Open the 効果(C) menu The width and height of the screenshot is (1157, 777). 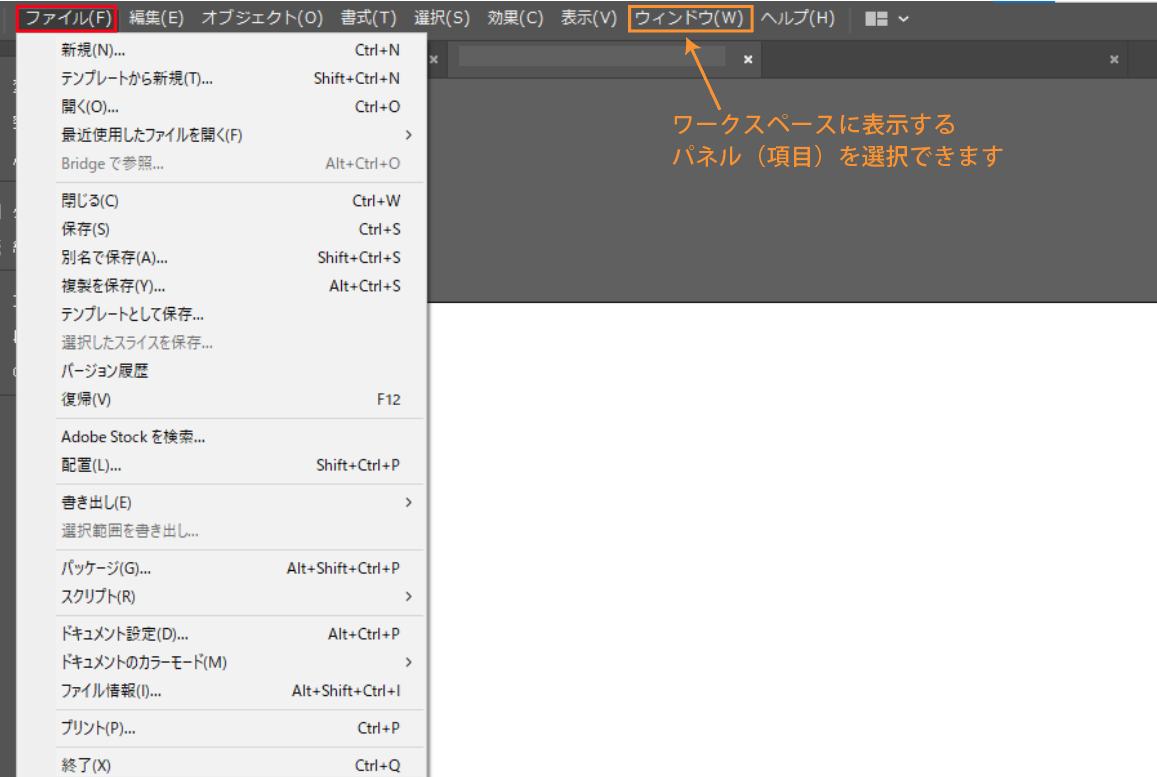[515, 17]
